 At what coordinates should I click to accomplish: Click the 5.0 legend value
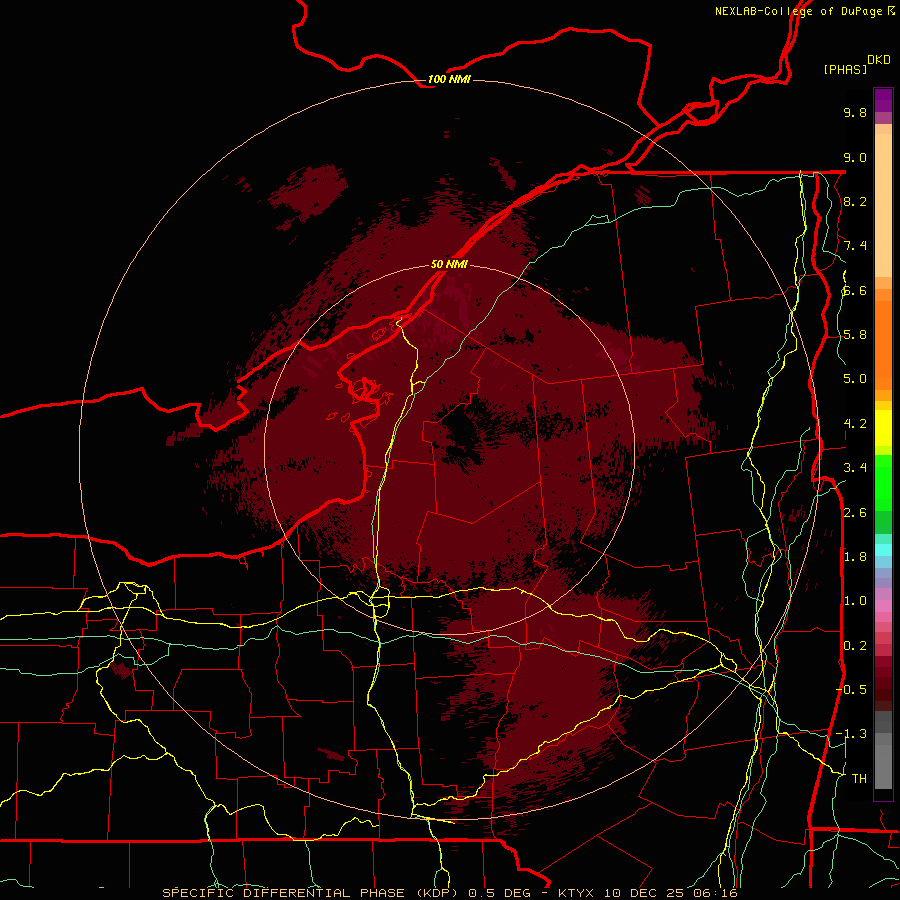855,379
